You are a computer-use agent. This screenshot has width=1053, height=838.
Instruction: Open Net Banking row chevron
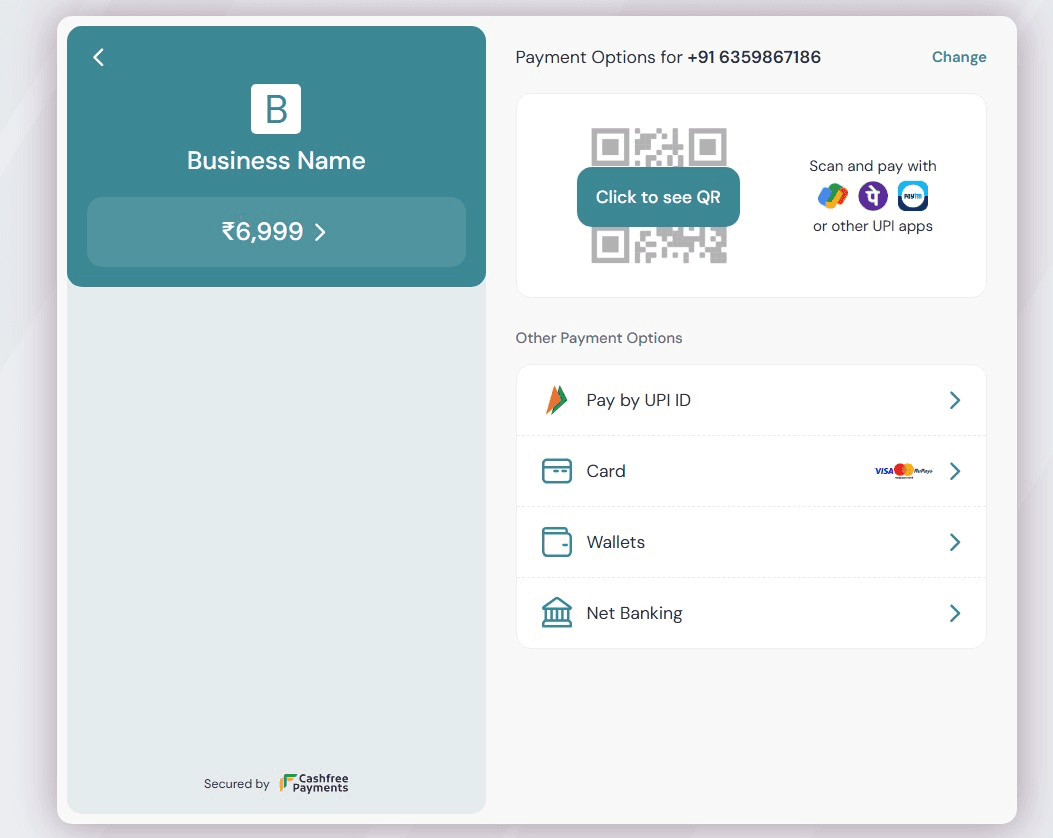click(954, 613)
